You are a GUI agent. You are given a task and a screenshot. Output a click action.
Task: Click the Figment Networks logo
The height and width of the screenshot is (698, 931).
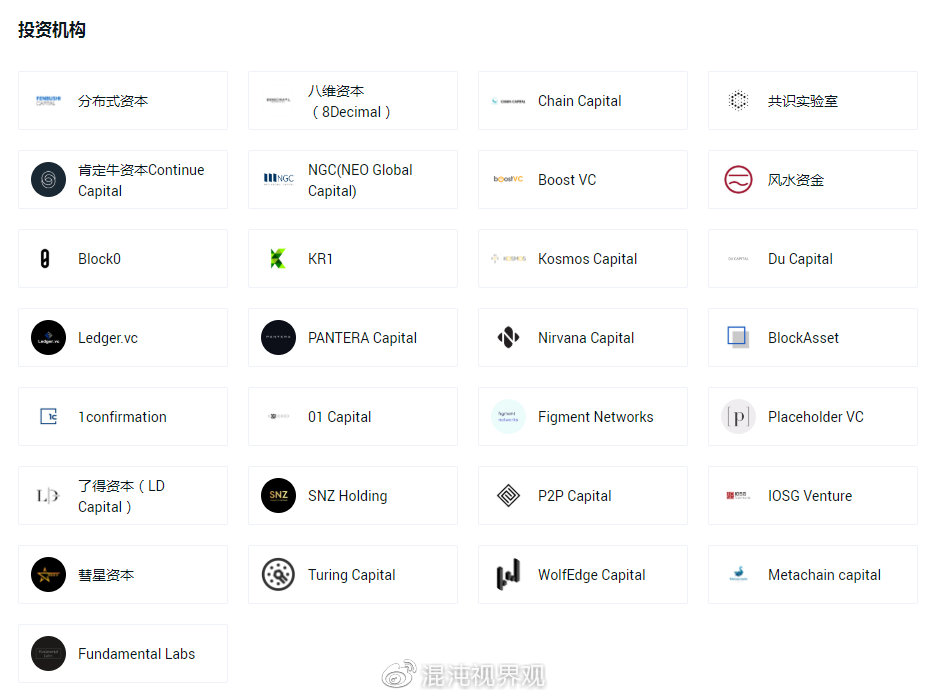508,417
